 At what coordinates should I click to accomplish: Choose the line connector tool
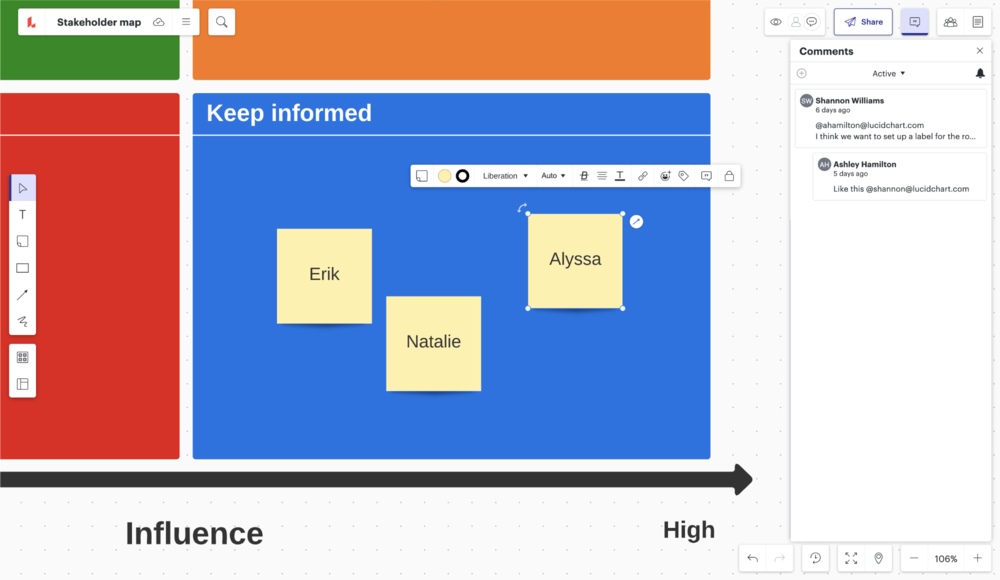pyautogui.click(x=22, y=295)
